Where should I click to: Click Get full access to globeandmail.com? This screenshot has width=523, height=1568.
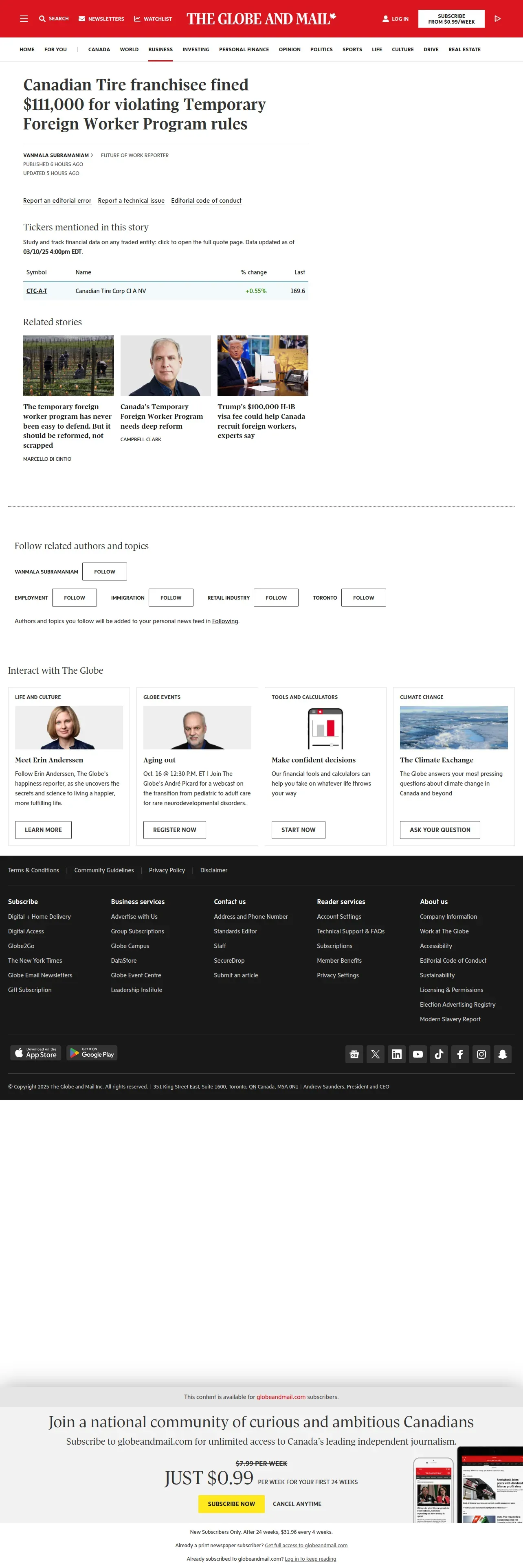tap(306, 1546)
